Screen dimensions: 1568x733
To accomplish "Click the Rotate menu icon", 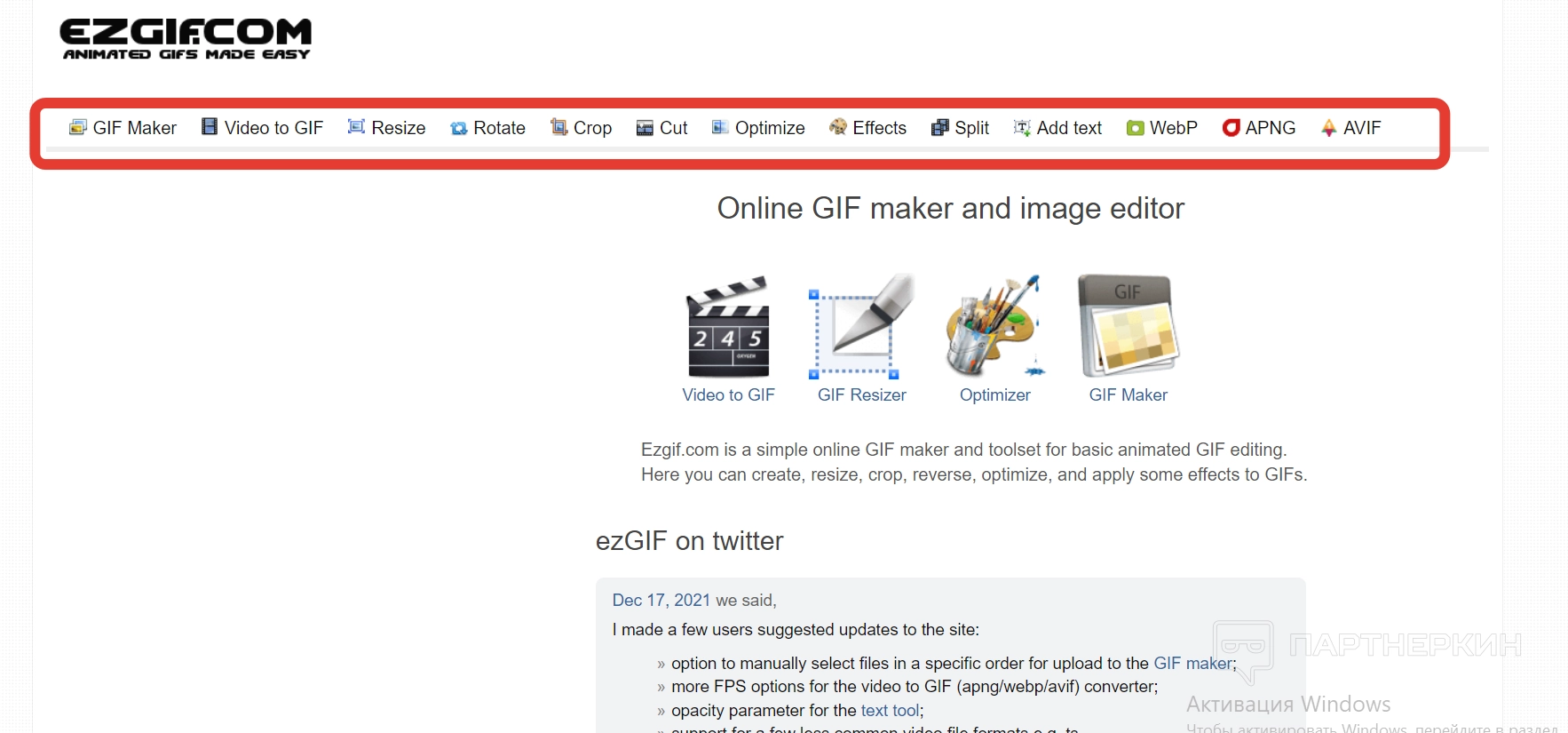I will coord(459,129).
